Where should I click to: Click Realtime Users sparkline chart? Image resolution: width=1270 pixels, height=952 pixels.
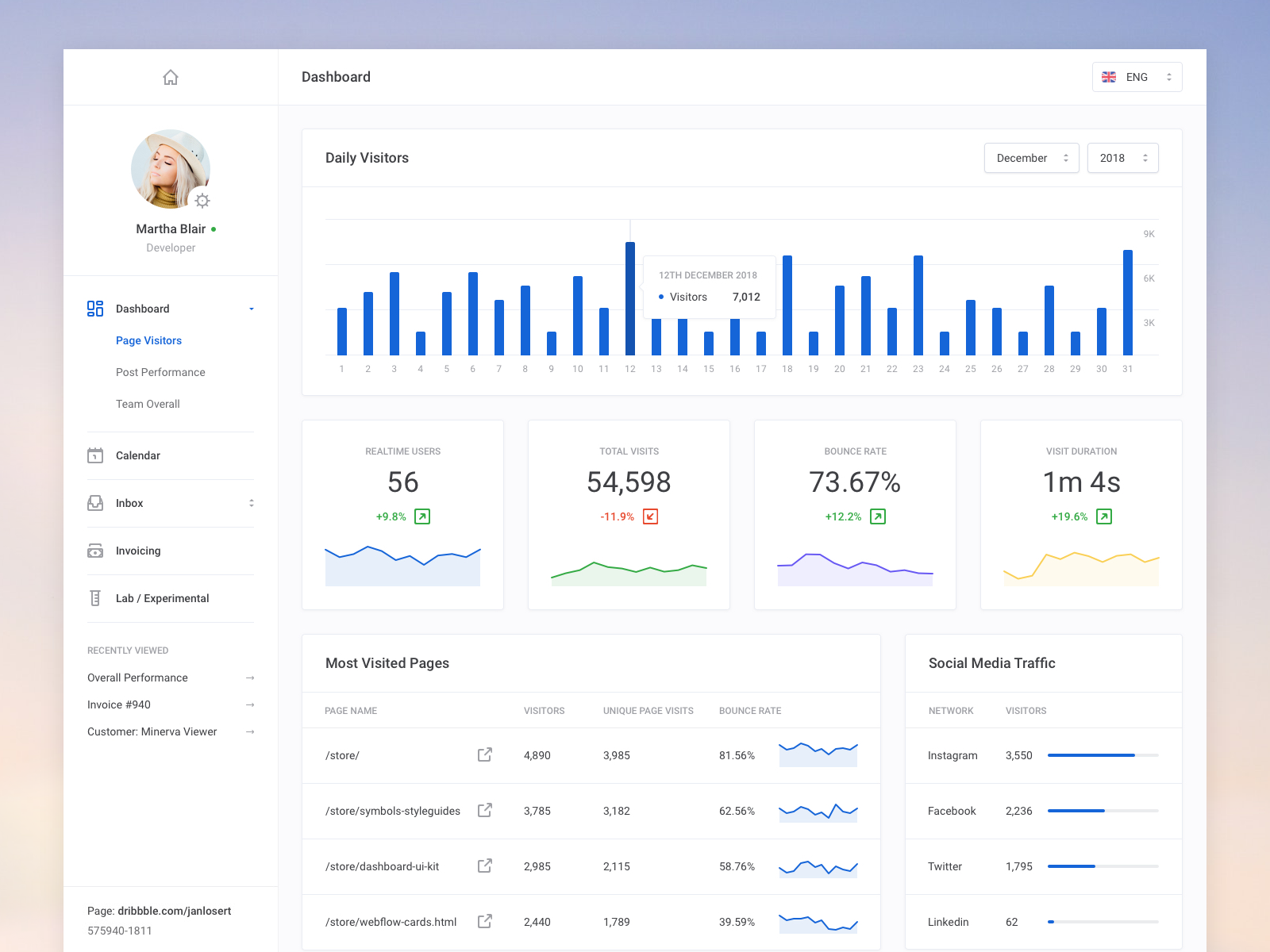(x=402, y=566)
